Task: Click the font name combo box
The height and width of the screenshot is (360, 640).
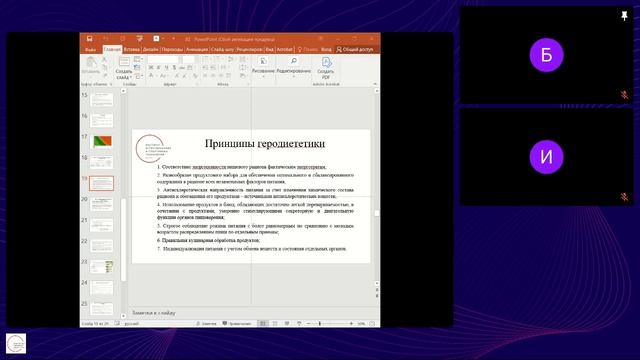Action: pos(163,60)
